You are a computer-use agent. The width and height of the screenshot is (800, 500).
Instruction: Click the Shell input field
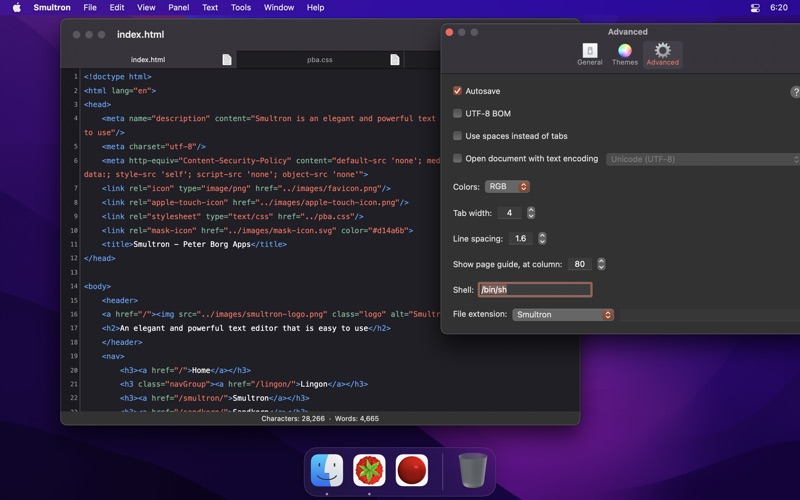[x=535, y=290]
